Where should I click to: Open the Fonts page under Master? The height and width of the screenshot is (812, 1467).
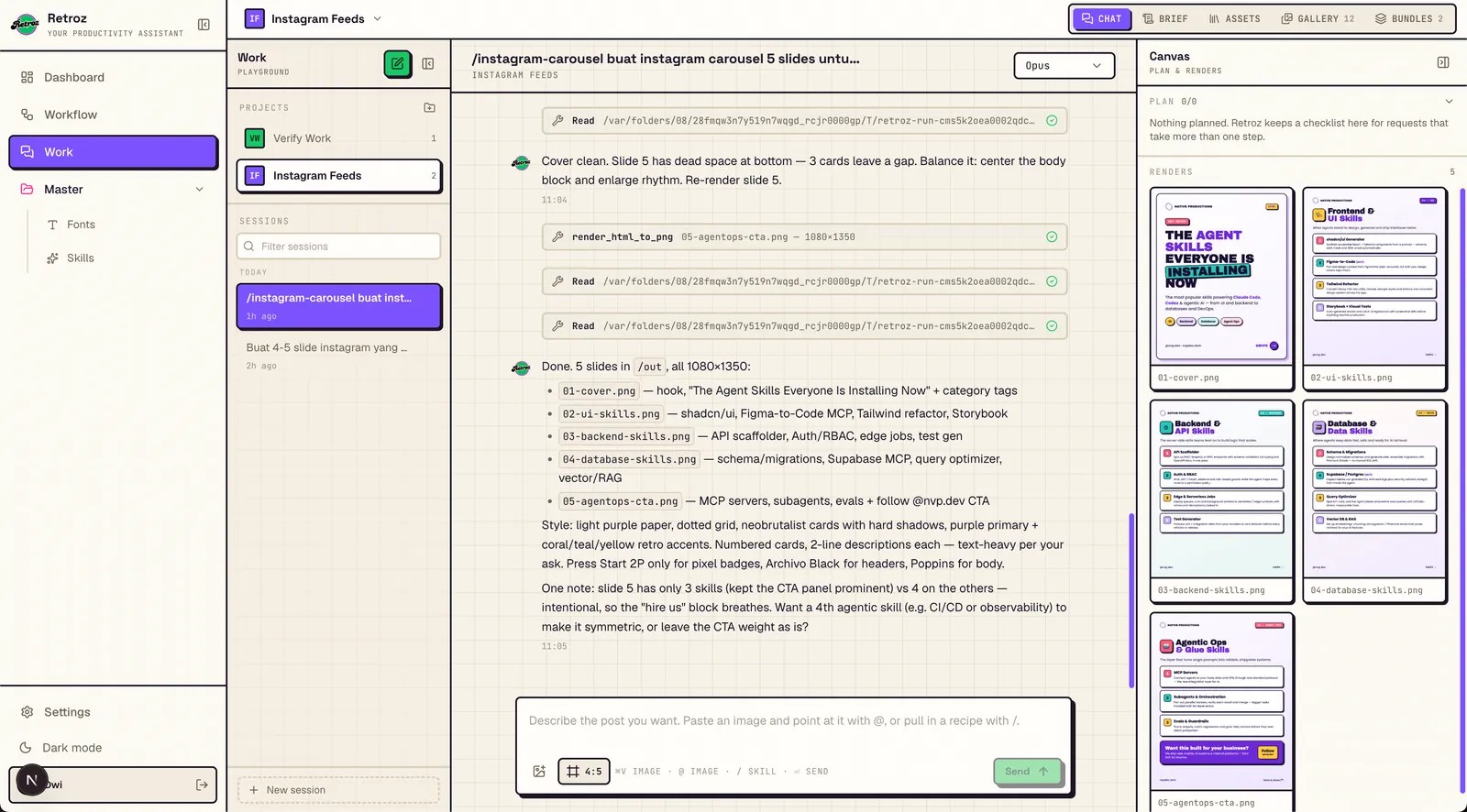[x=81, y=225]
